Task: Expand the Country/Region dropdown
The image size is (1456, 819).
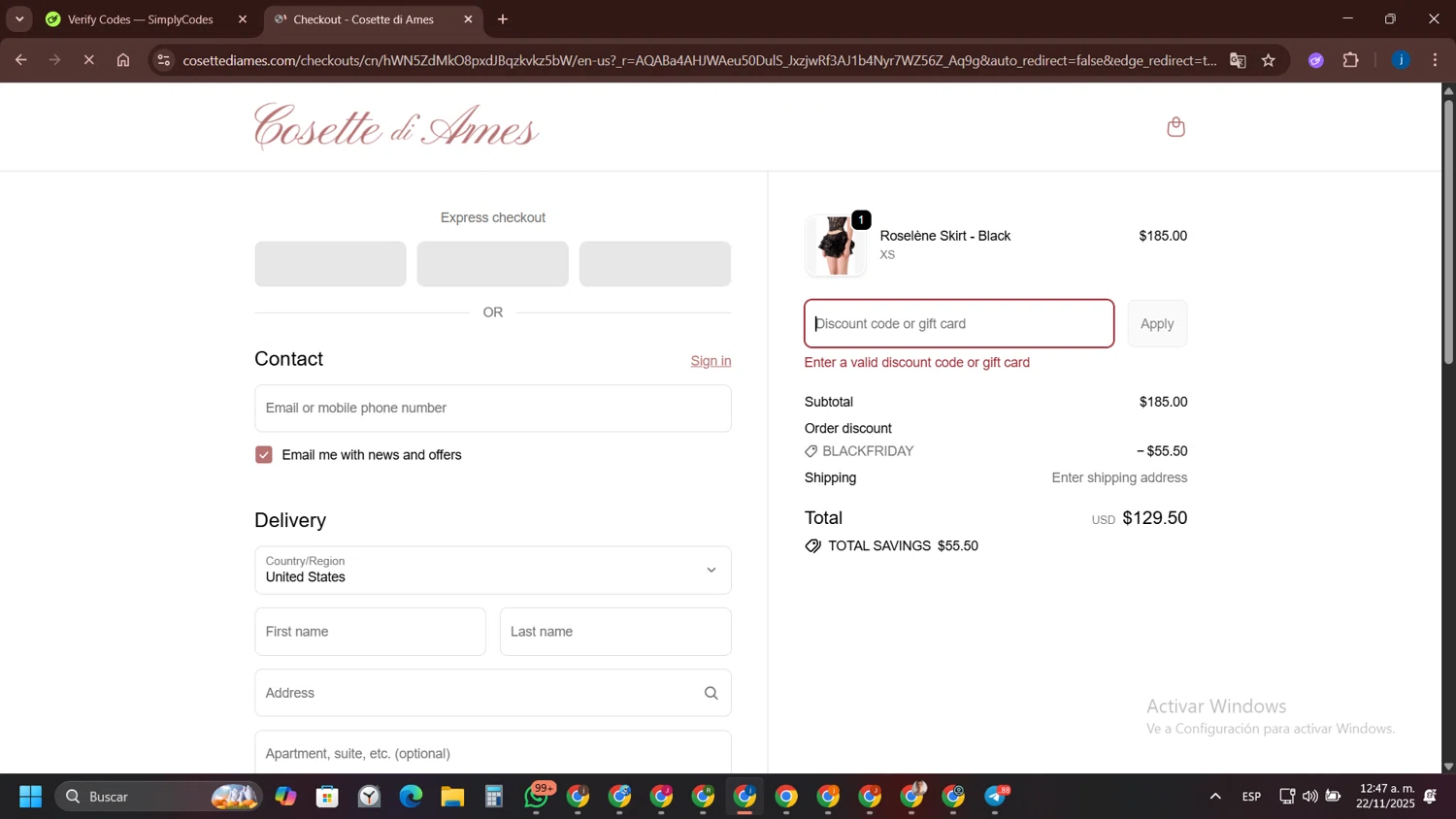Action: pyautogui.click(x=493, y=571)
